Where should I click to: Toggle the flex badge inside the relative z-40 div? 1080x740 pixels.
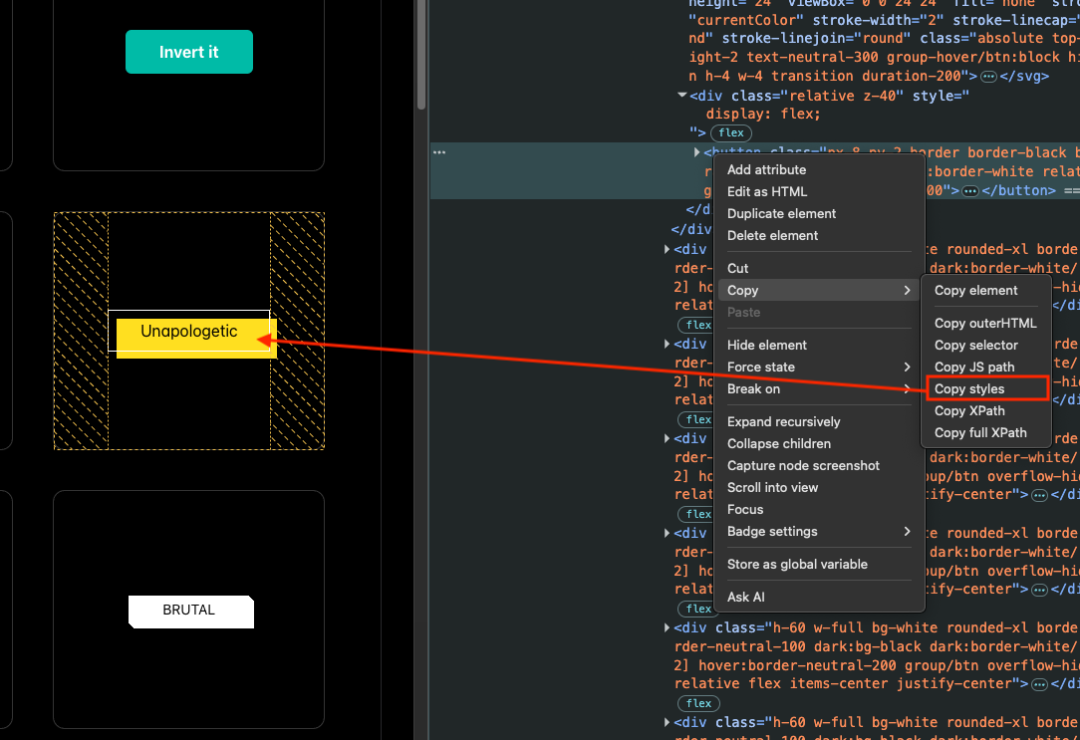click(731, 132)
